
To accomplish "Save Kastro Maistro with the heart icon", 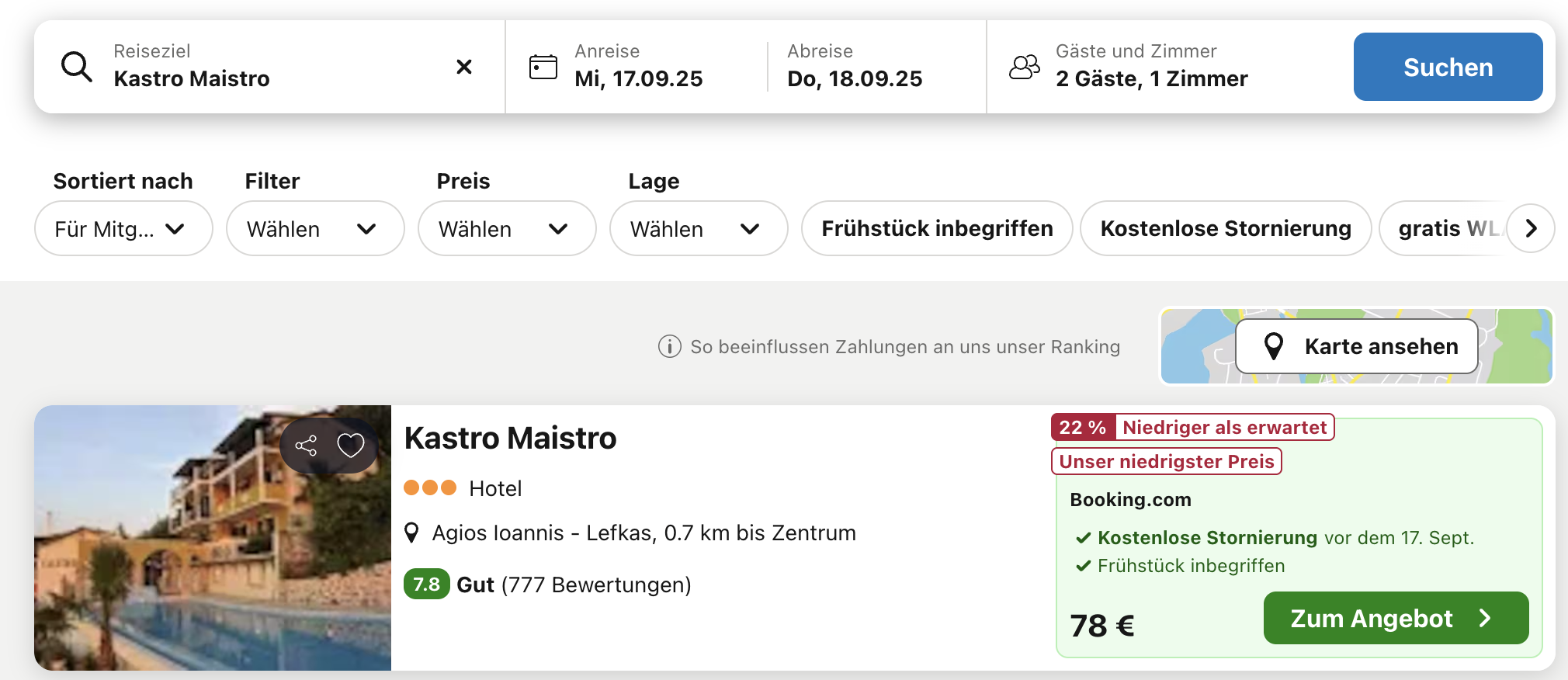I will 351,446.
